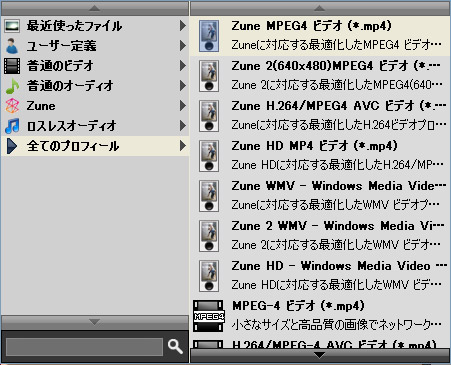Click the 最近使ったファイル screen icon
Image resolution: width=451 pixels, height=365 pixels.
point(12,26)
